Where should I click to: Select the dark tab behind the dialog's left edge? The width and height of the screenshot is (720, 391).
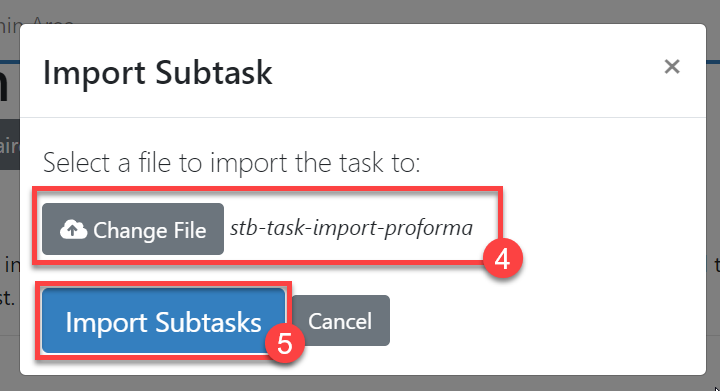point(10,144)
